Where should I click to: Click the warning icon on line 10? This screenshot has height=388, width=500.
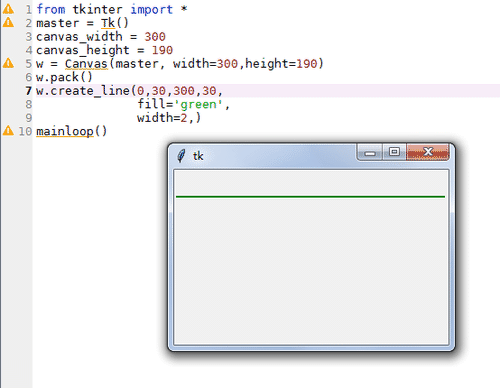click(x=8, y=131)
